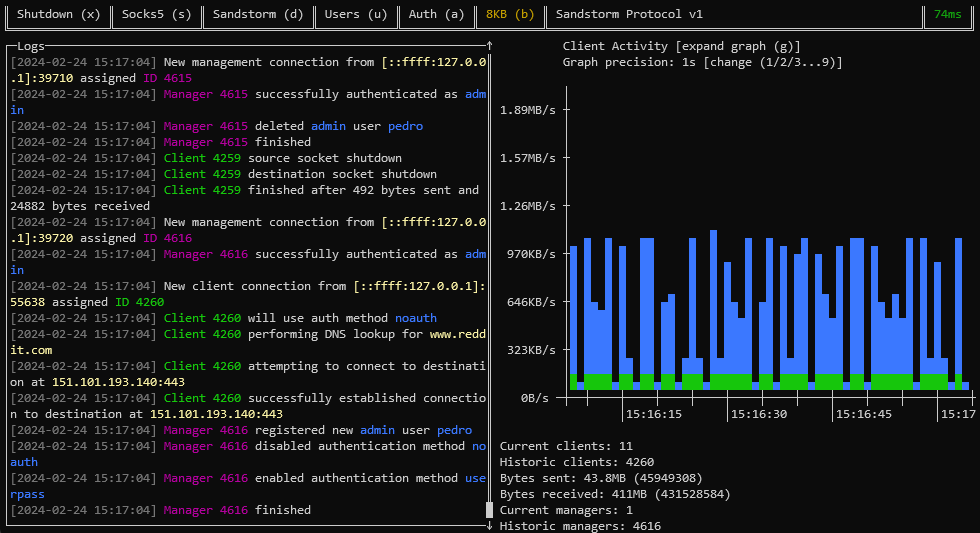Open the Sandstorm (d) tab
Screen dimensions: 980x533
pyautogui.click(x=258, y=14)
